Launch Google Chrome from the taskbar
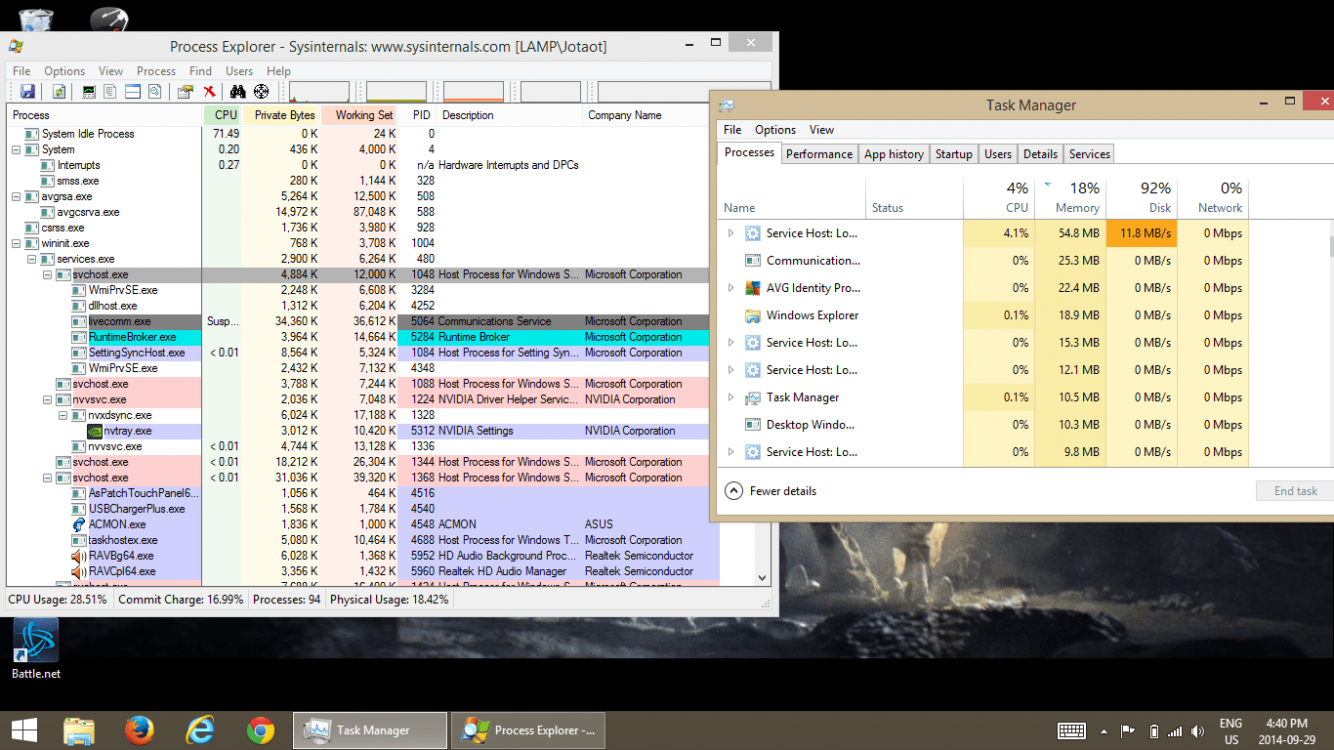The image size is (1334, 750). point(261,731)
